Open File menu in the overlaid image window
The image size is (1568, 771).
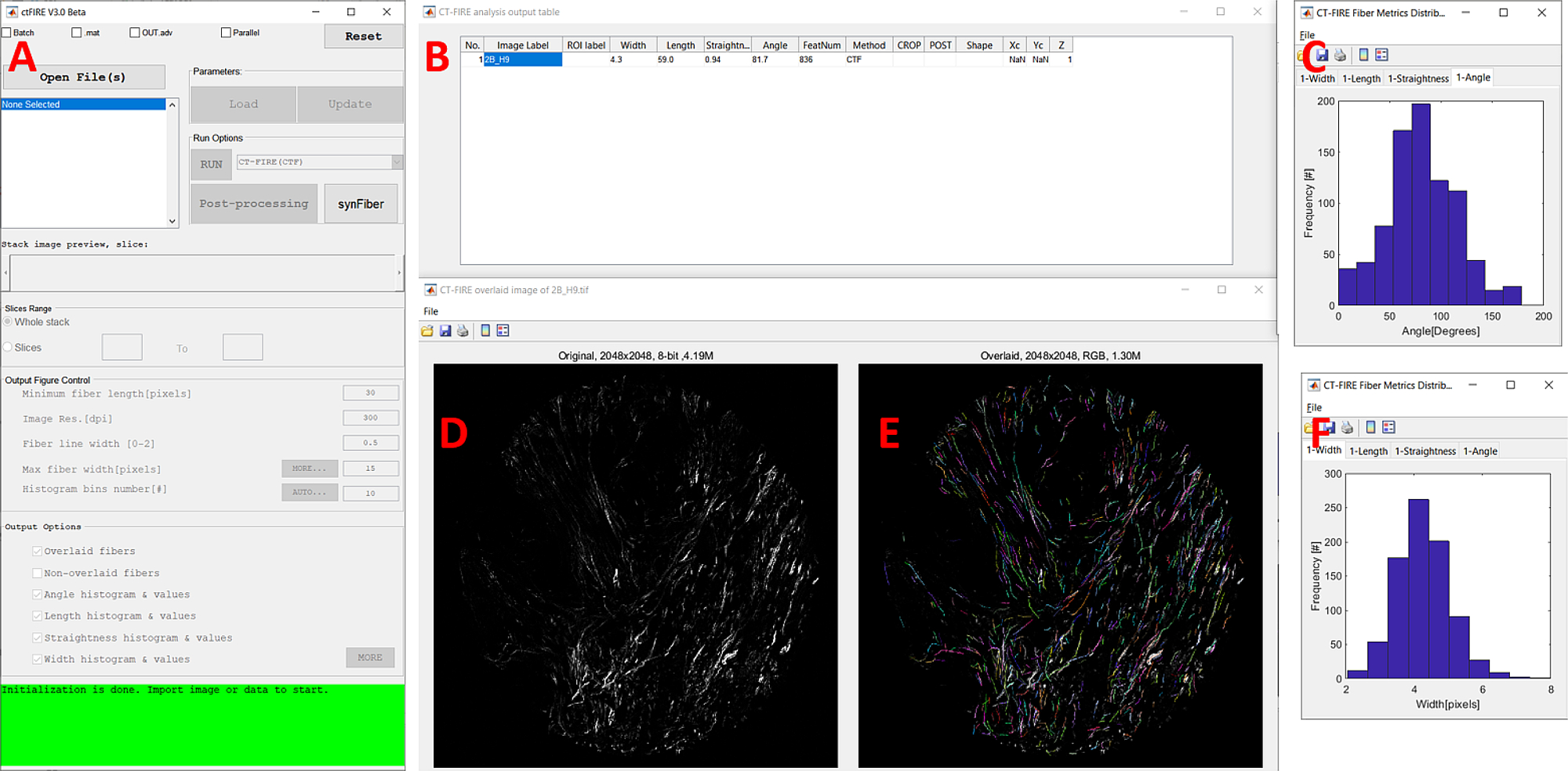pos(430,311)
